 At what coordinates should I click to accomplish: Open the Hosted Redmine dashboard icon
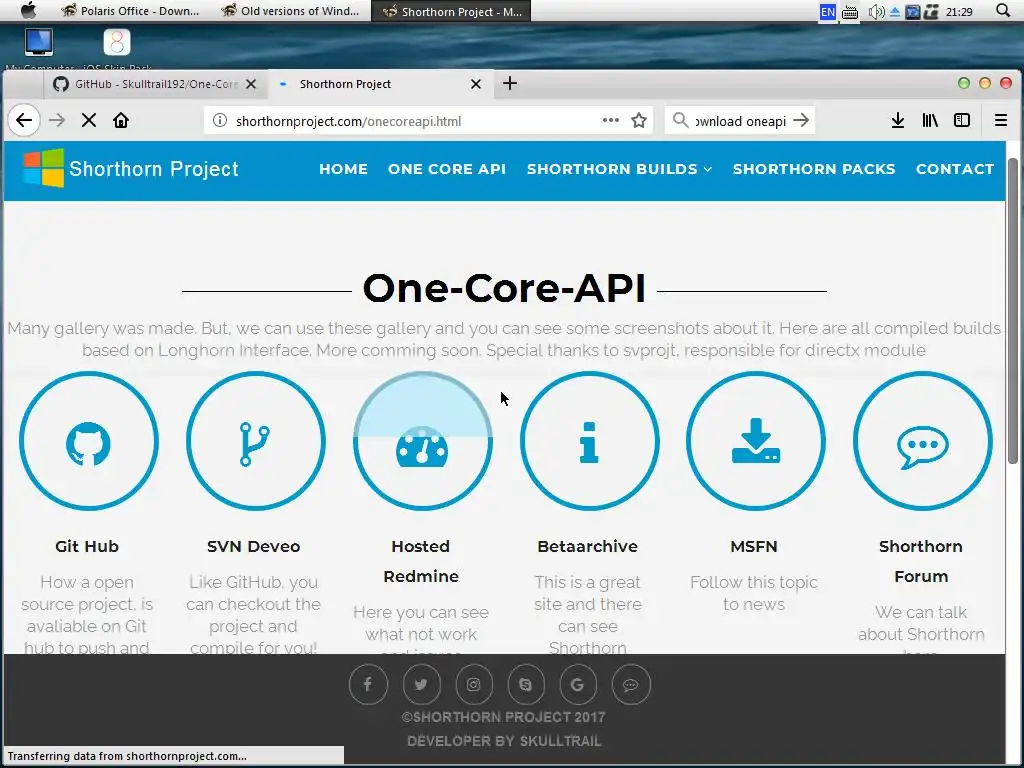click(423, 441)
